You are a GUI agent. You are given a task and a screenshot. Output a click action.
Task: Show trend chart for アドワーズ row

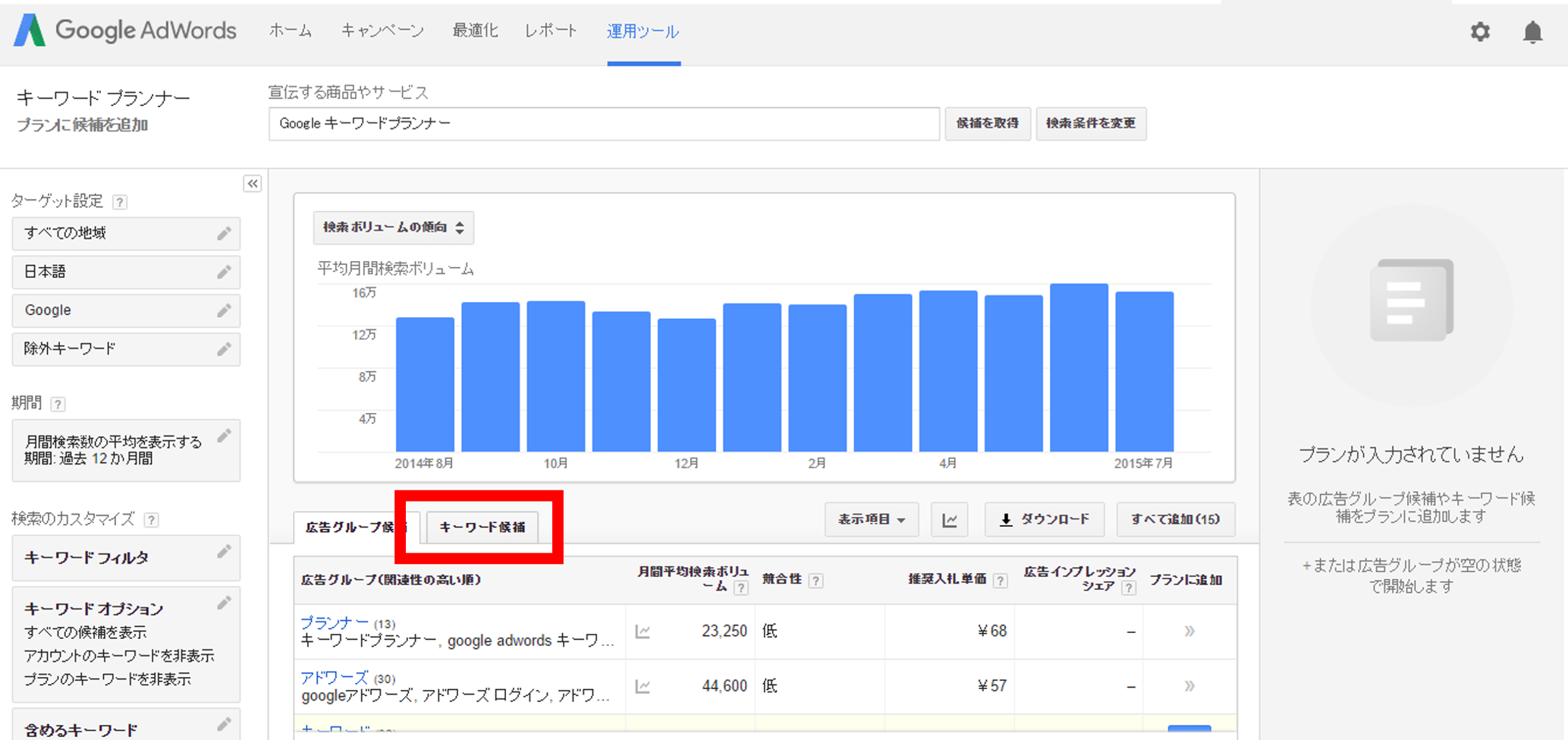tap(643, 686)
